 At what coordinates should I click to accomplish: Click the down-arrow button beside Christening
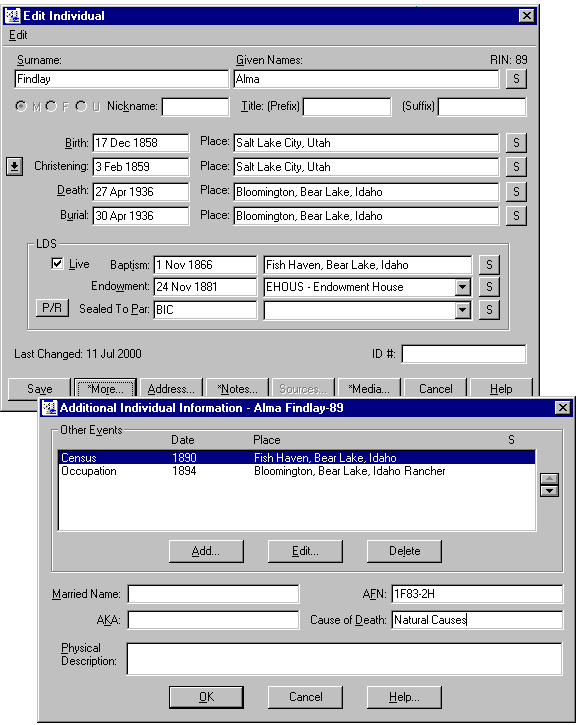(x=15, y=166)
